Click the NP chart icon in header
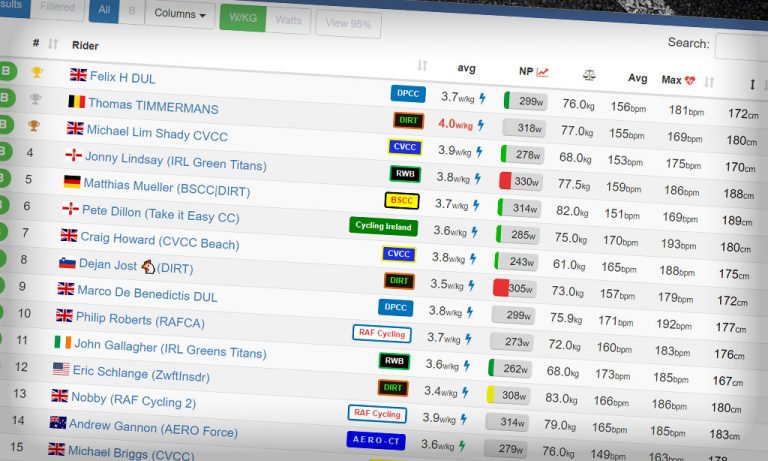 pyautogui.click(x=542, y=72)
